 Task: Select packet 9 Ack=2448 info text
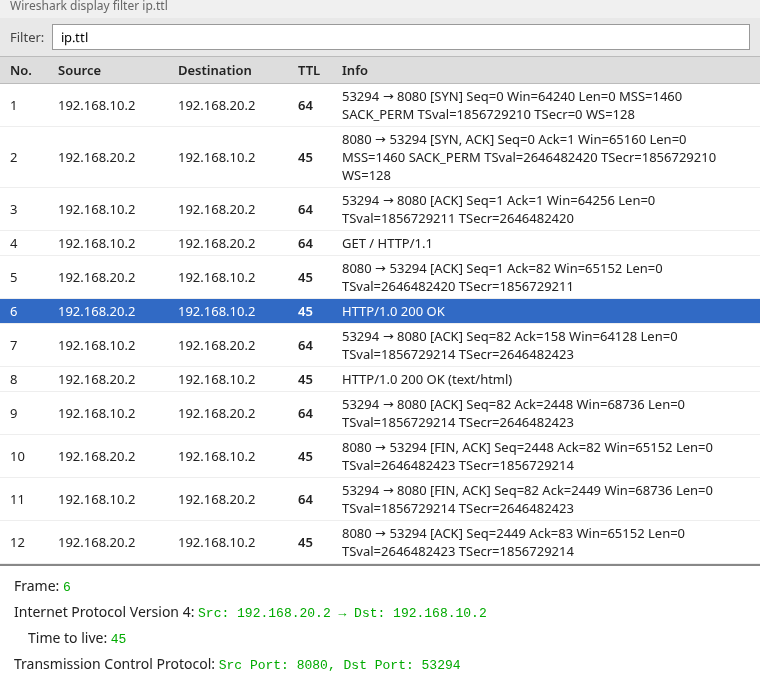(x=513, y=414)
